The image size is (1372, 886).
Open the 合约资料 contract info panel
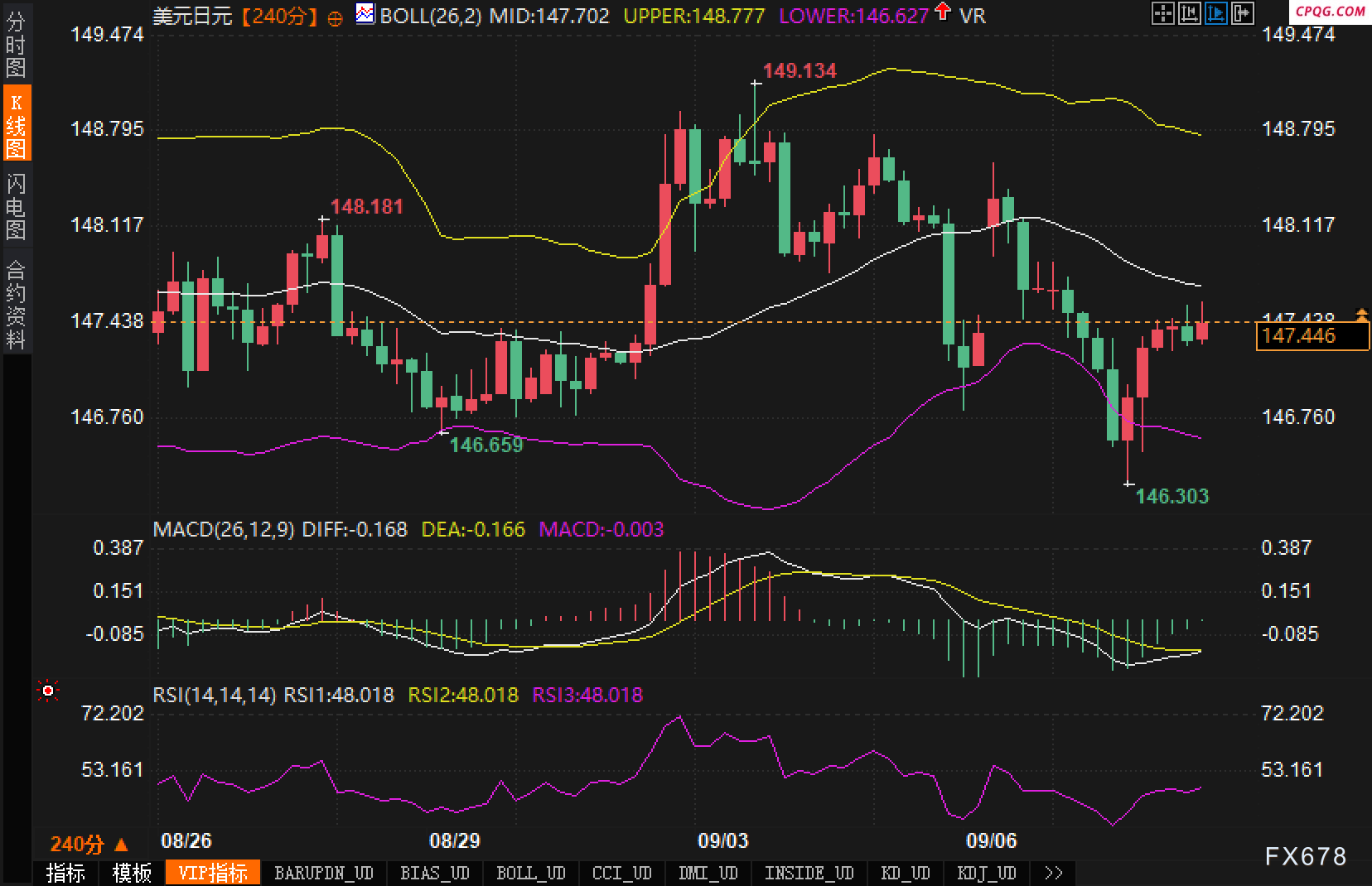pos(16,303)
